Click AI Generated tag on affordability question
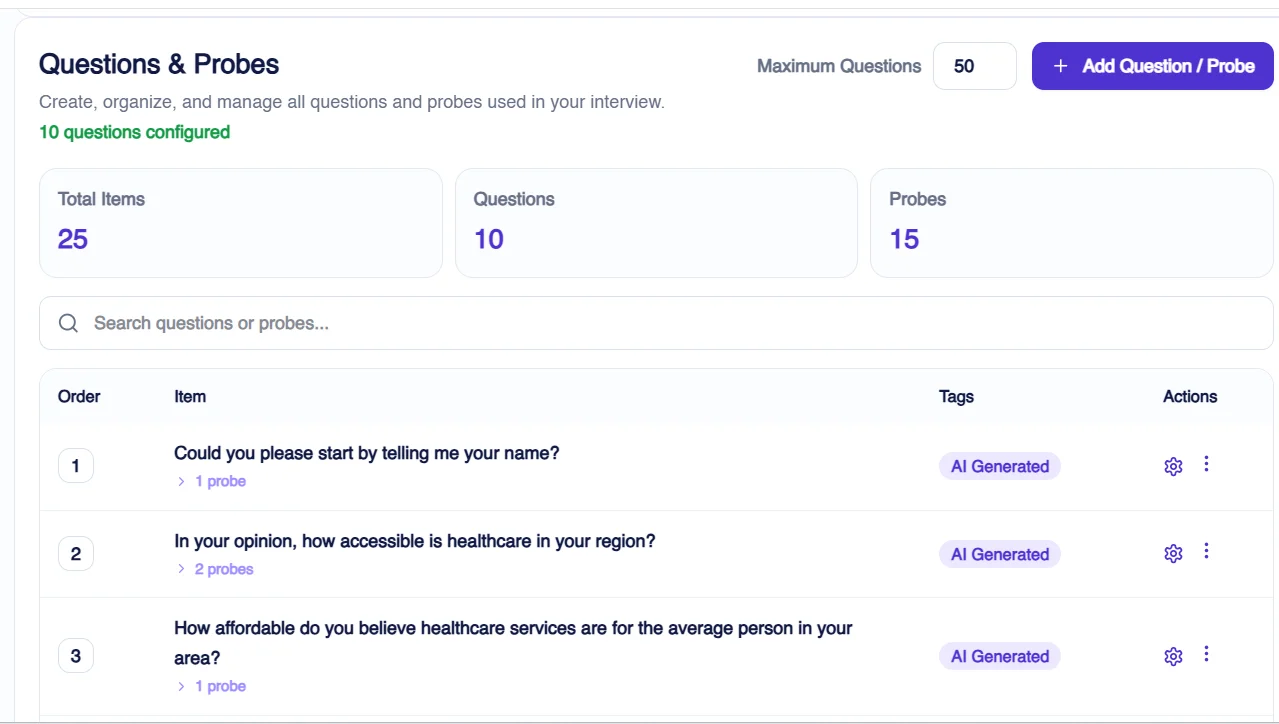Screen dimensions: 1279x724 coord(999,656)
